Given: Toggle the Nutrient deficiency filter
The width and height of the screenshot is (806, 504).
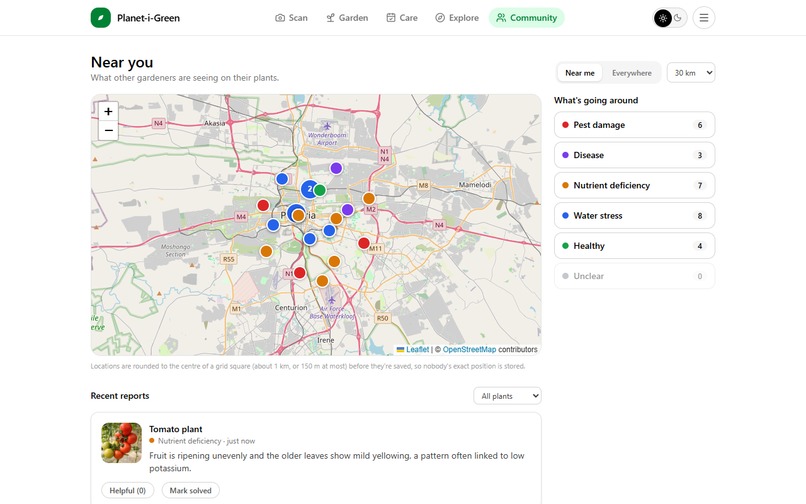Looking at the screenshot, I should coord(634,186).
